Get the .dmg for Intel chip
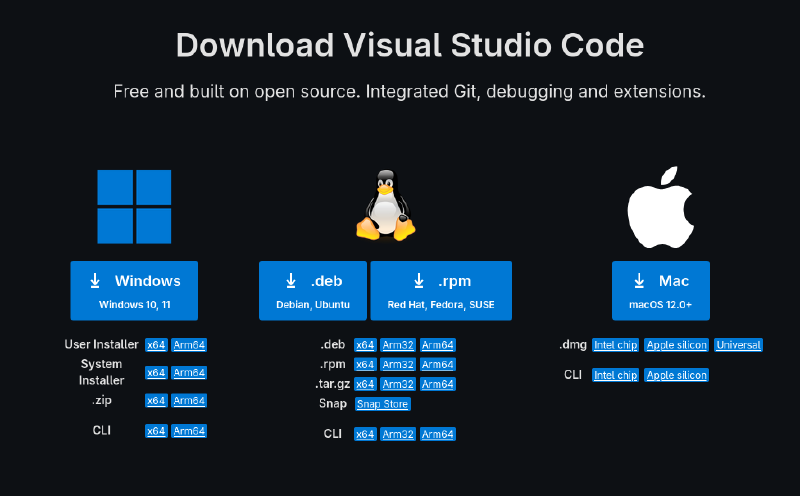 [615, 345]
